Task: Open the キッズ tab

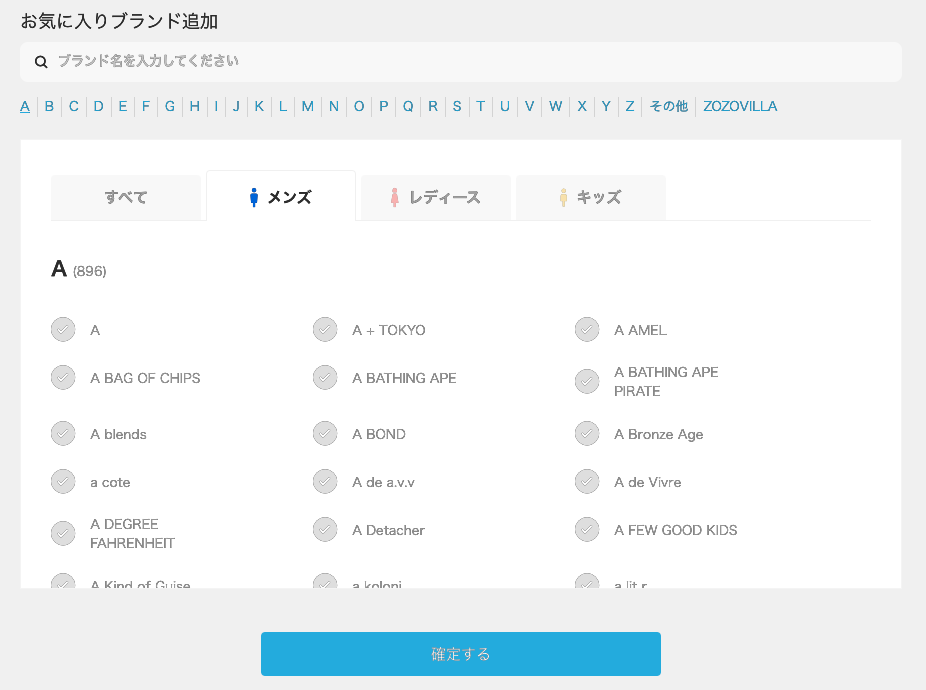Action: tap(591, 197)
